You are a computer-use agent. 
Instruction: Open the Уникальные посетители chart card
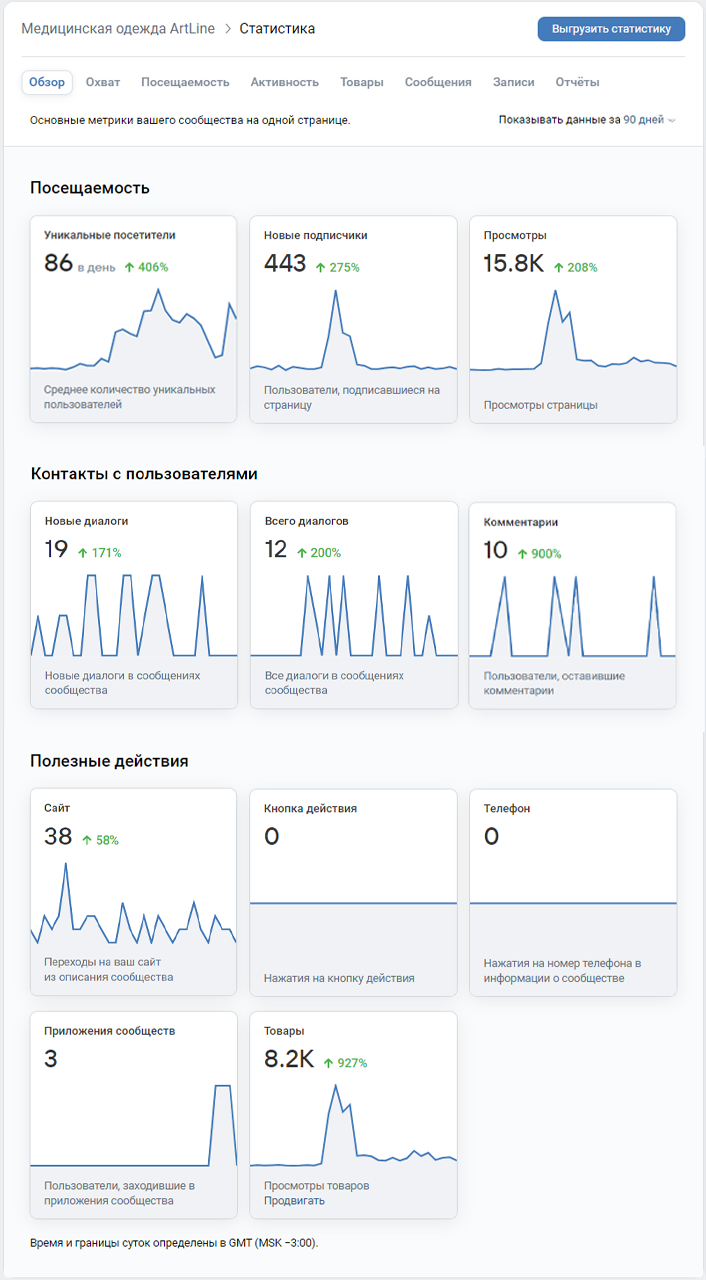point(133,320)
